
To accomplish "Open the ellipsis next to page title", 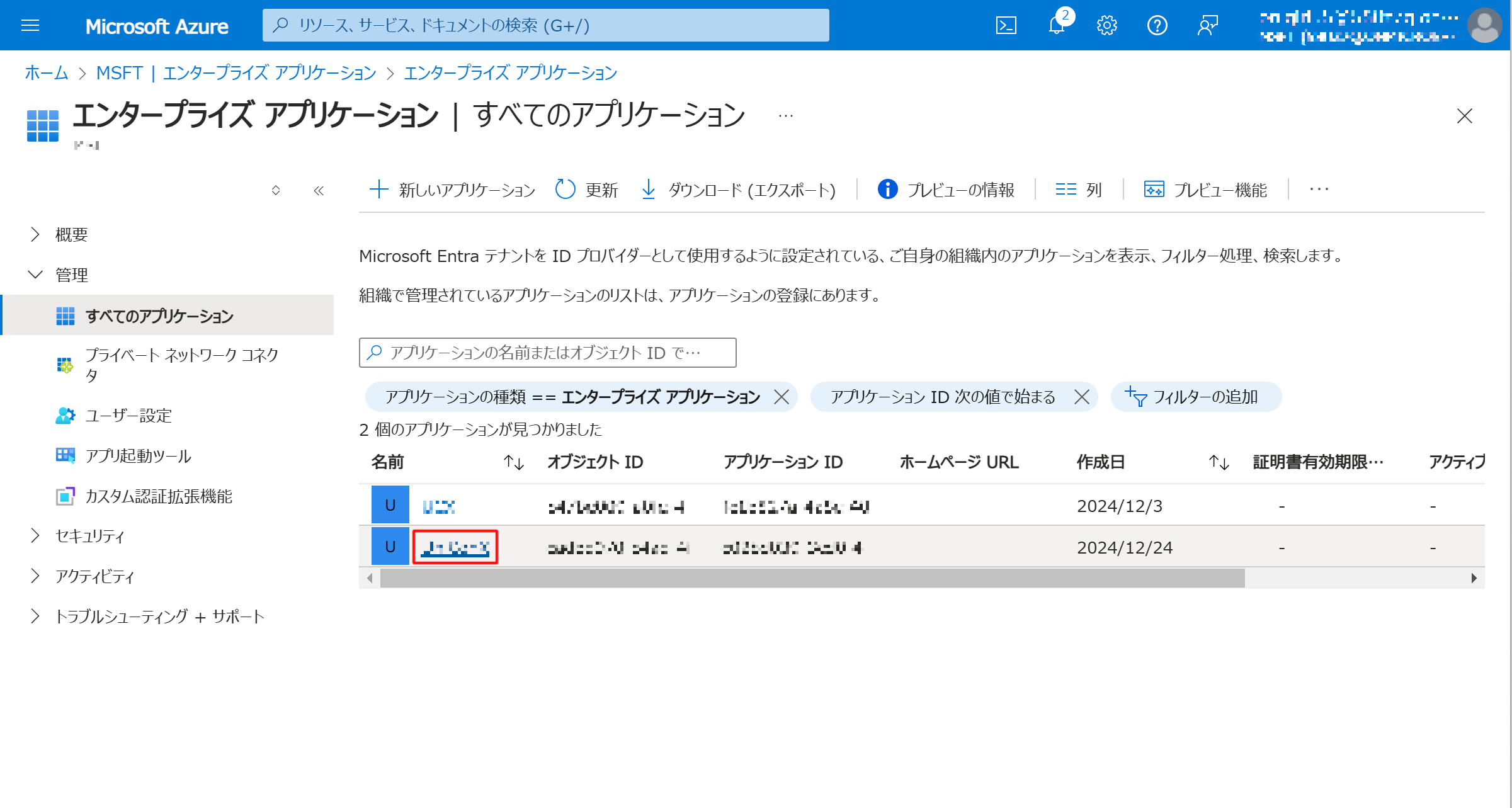I will (785, 116).
